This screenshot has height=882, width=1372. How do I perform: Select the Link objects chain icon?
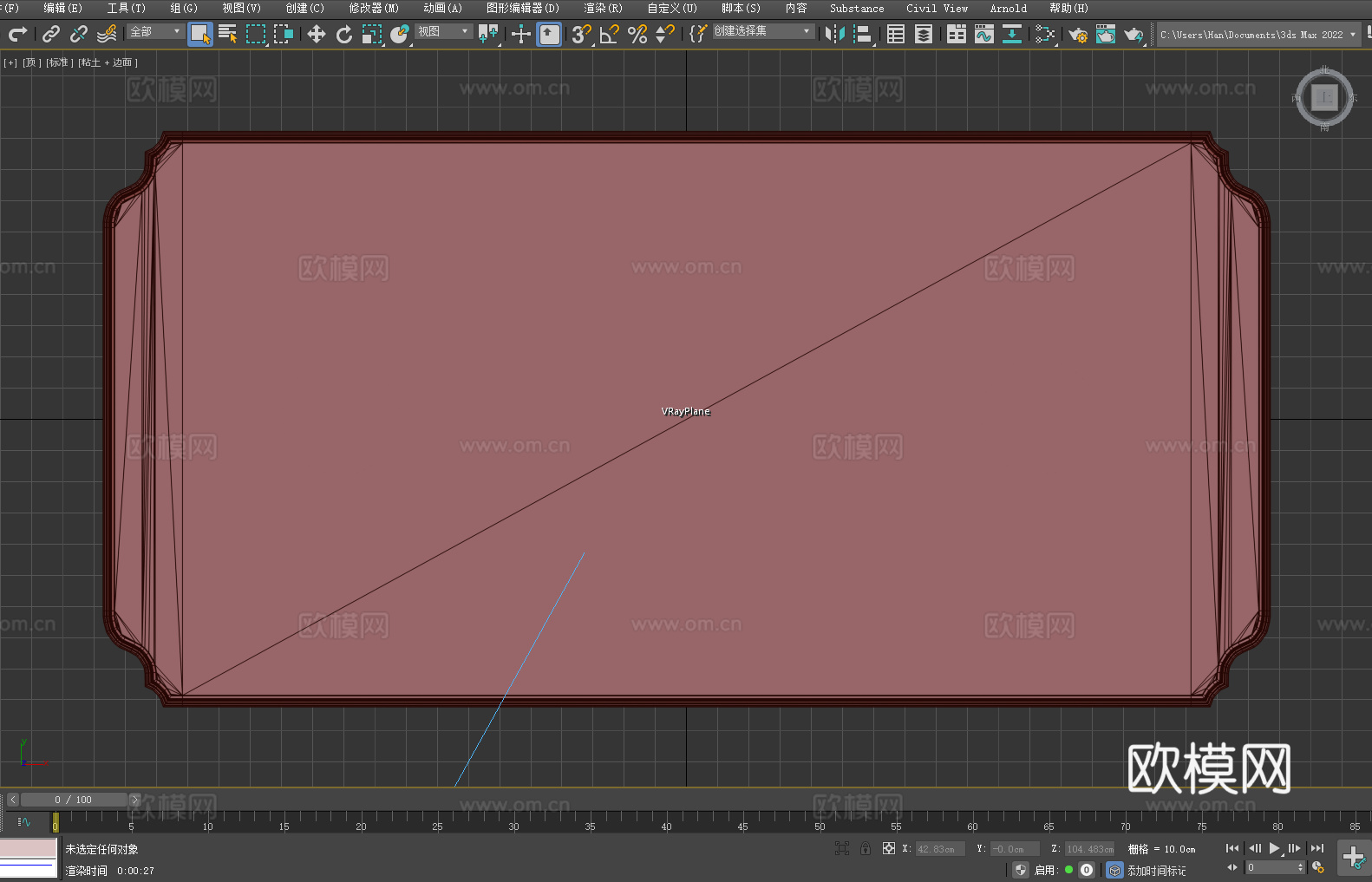click(51, 34)
